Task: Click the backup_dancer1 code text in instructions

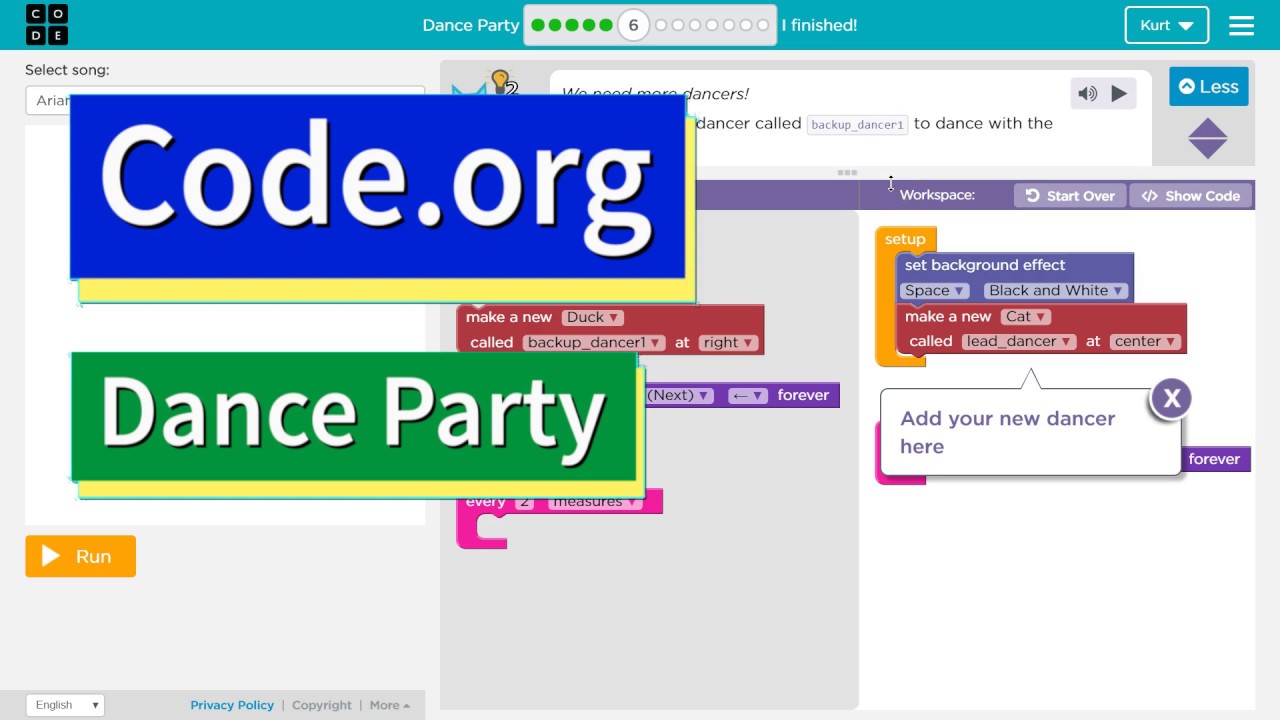Action: pyautogui.click(x=857, y=125)
